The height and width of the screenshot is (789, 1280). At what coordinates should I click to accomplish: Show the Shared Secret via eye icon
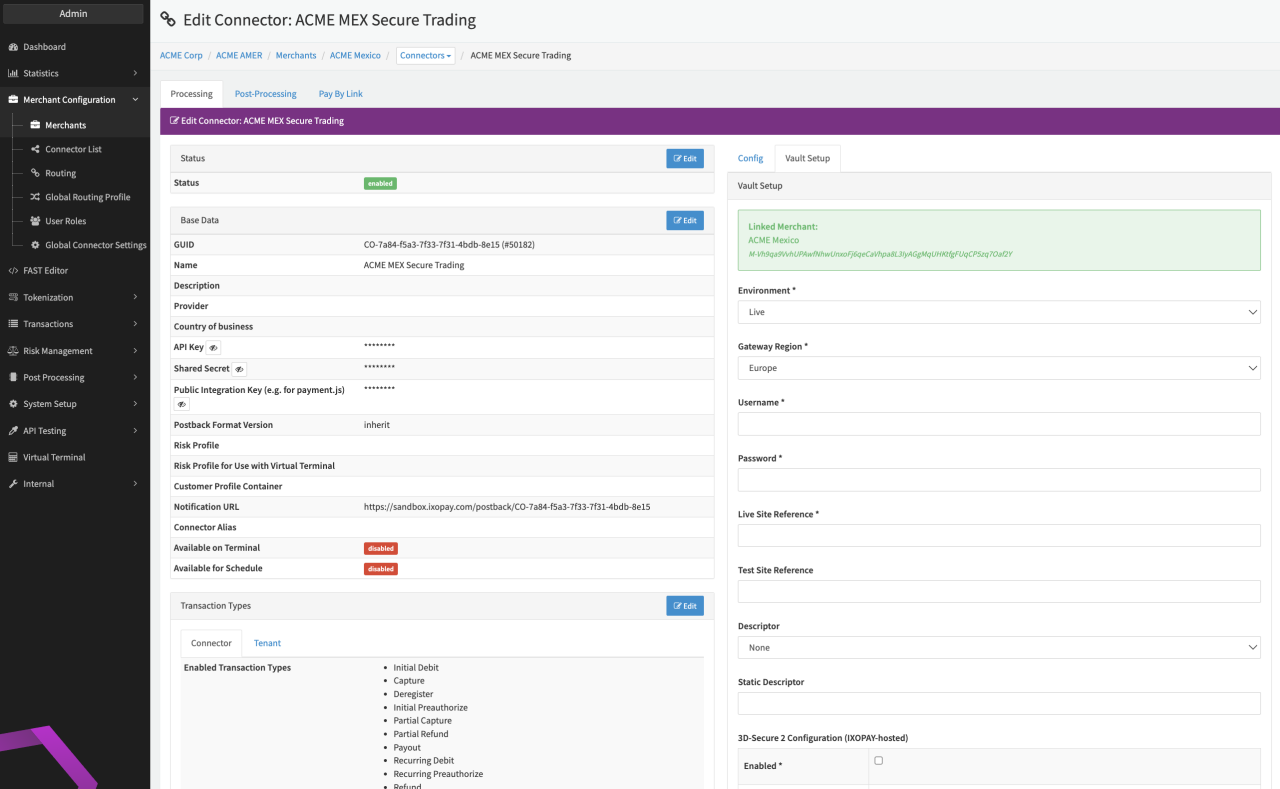coord(238,369)
